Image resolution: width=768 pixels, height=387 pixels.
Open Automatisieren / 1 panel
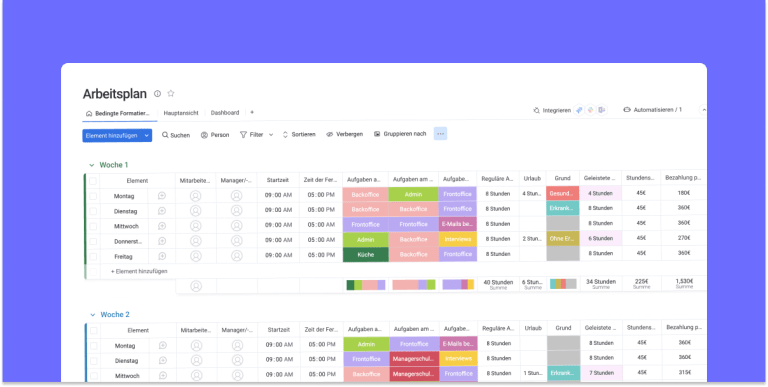pos(652,110)
